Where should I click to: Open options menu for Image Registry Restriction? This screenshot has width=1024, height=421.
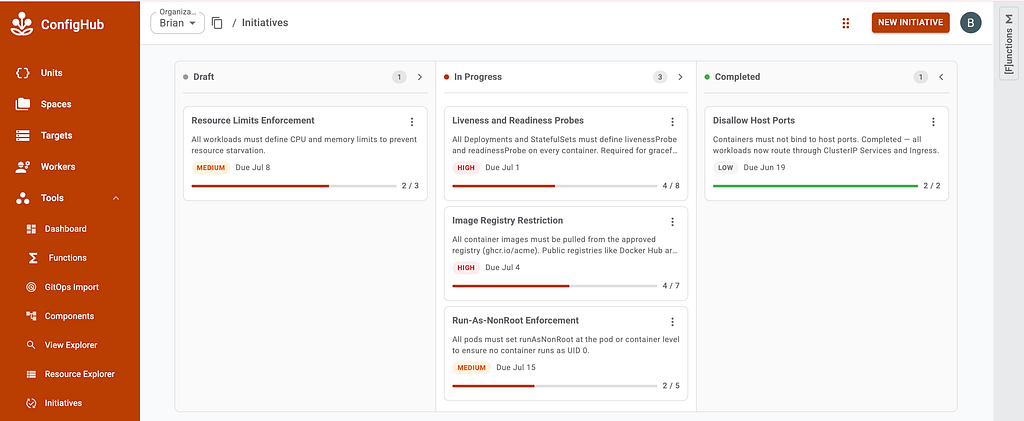pos(672,222)
